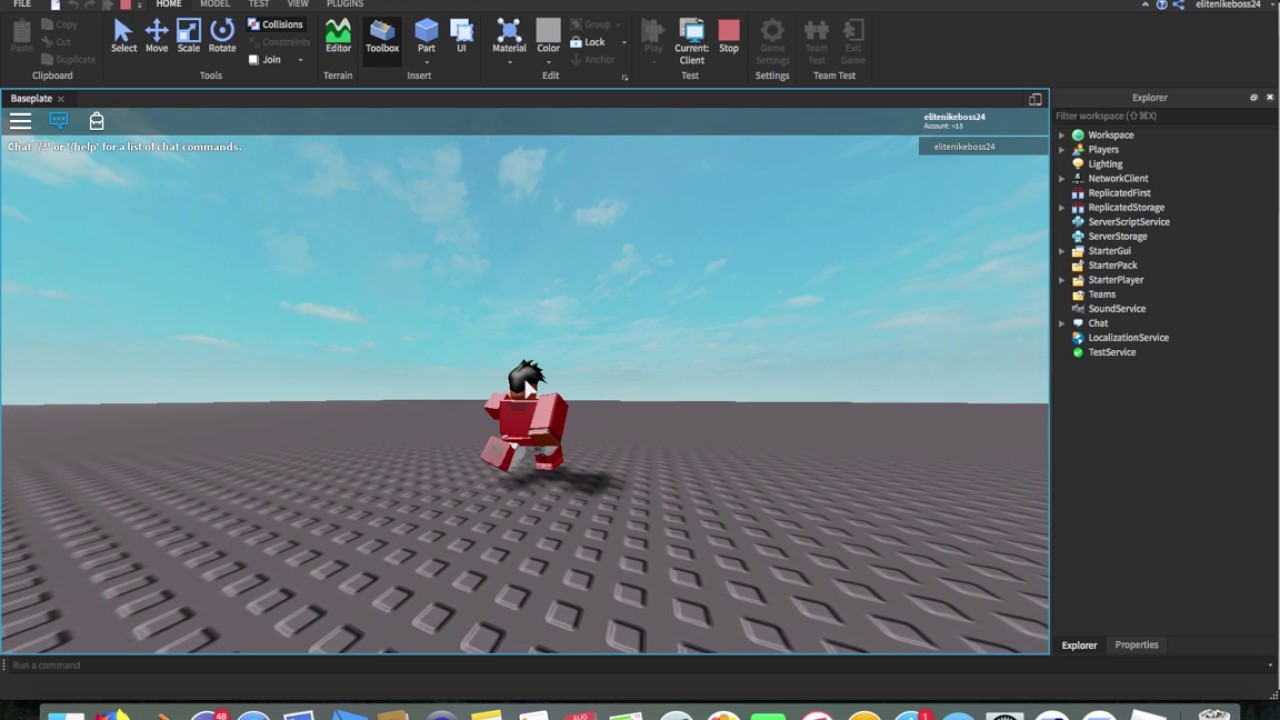Expand the Players node

1062,150
